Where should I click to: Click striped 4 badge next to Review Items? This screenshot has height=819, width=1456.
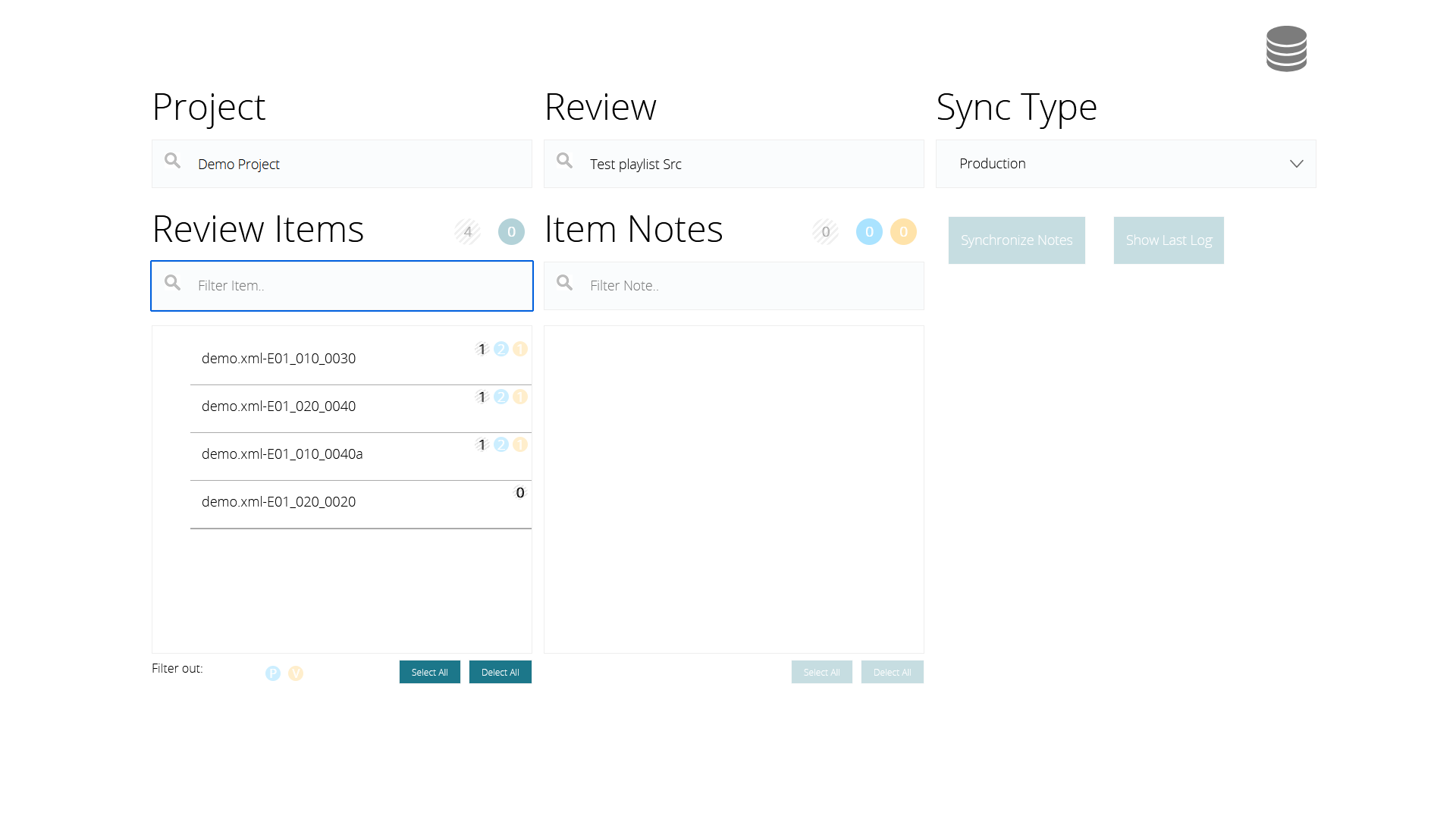tap(468, 232)
